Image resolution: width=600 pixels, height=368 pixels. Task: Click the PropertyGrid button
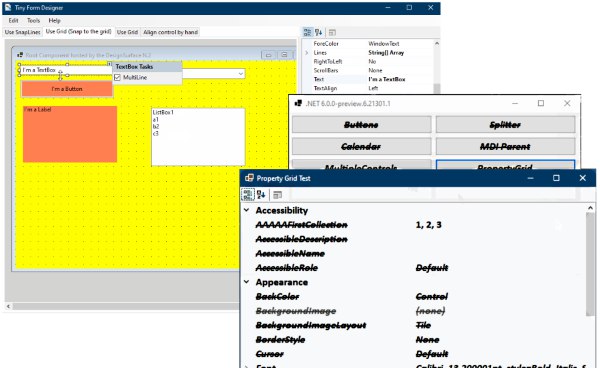coord(505,165)
